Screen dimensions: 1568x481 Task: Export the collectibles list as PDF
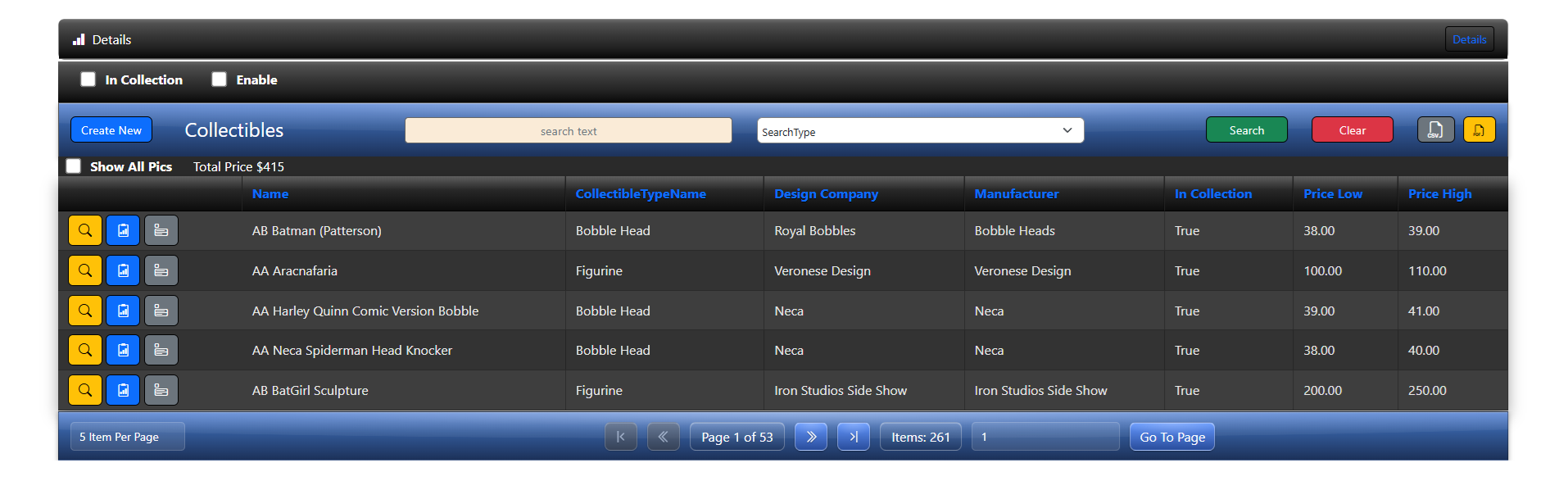pos(1479,129)
